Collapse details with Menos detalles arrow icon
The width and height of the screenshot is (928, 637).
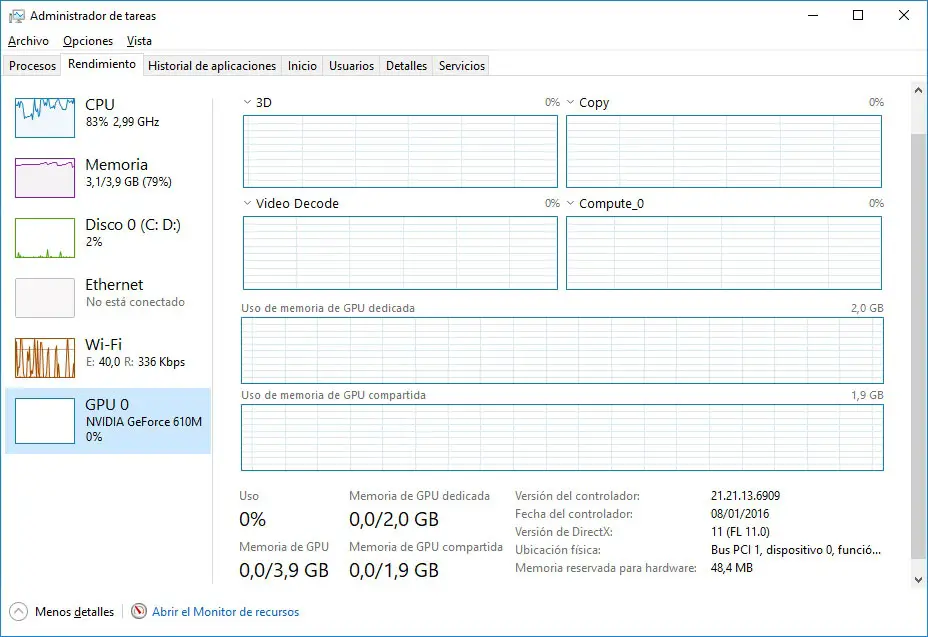tap(18, 611)
